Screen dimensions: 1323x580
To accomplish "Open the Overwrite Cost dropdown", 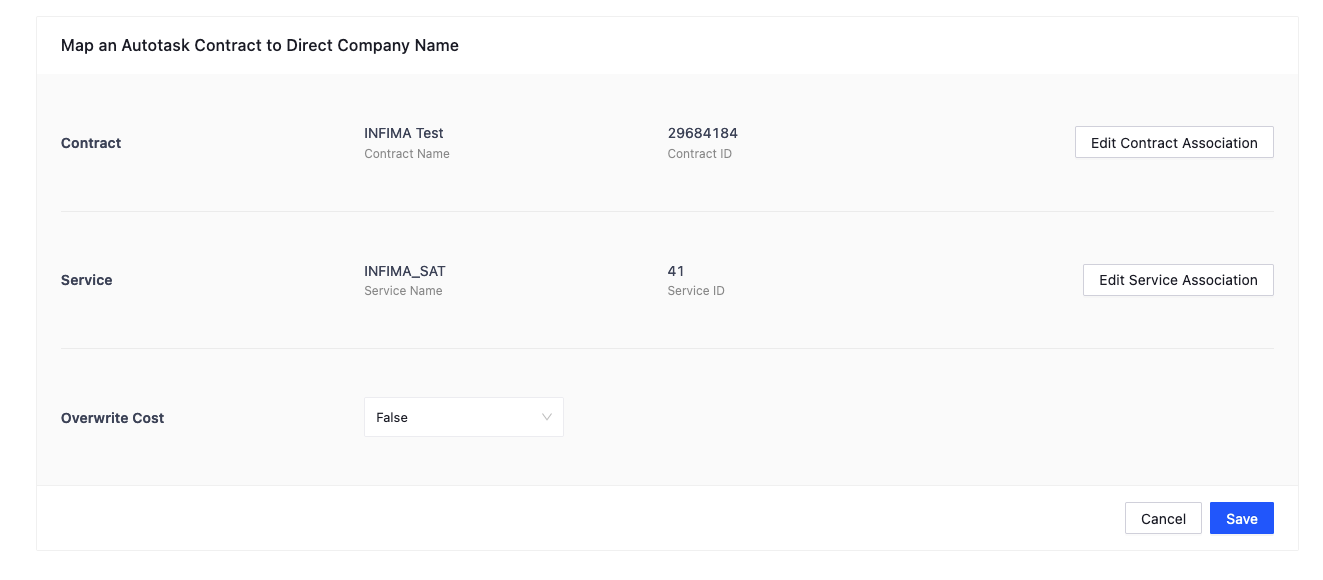I will point(463,418).
